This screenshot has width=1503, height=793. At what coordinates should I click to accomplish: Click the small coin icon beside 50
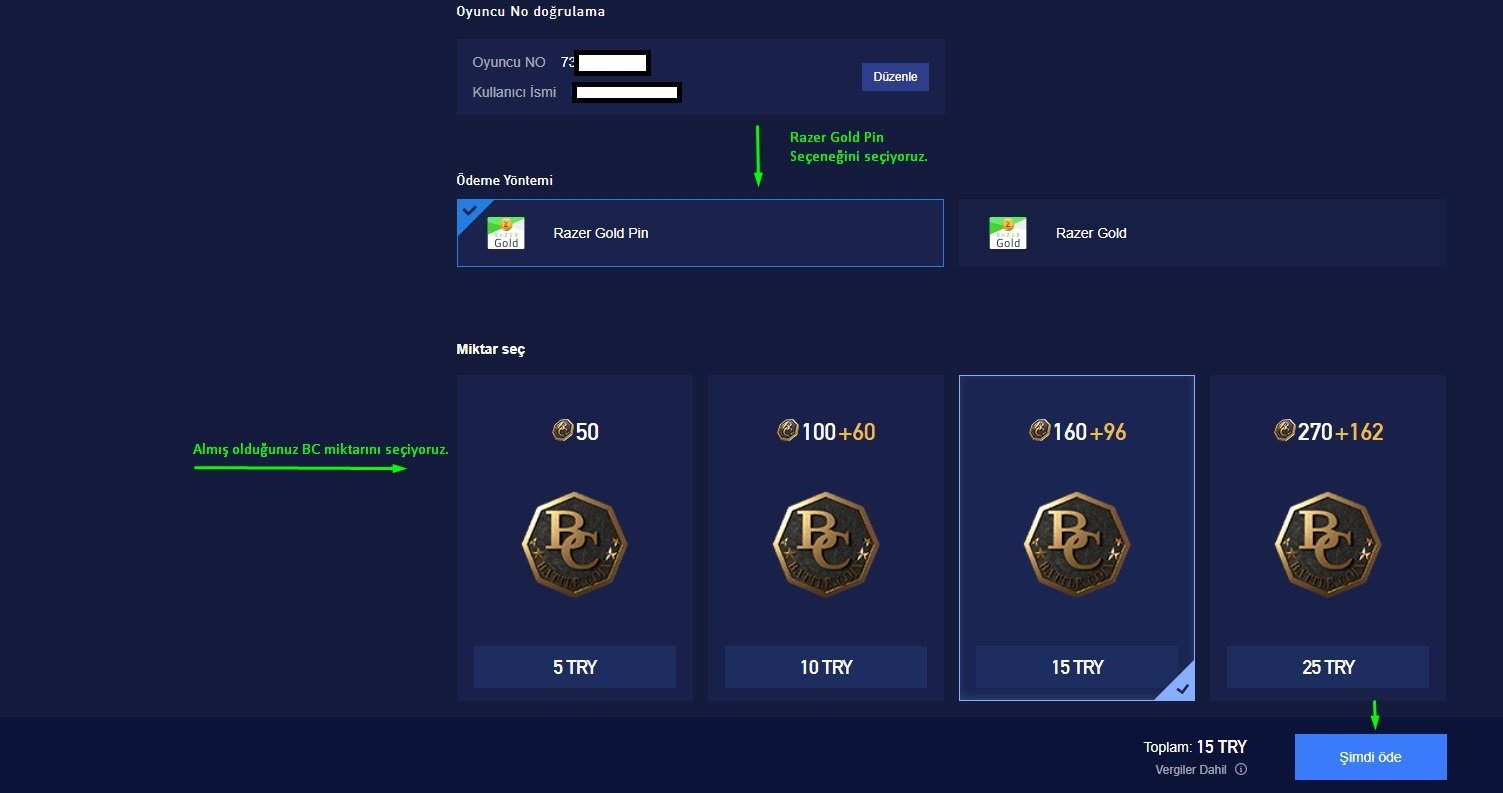562,431
